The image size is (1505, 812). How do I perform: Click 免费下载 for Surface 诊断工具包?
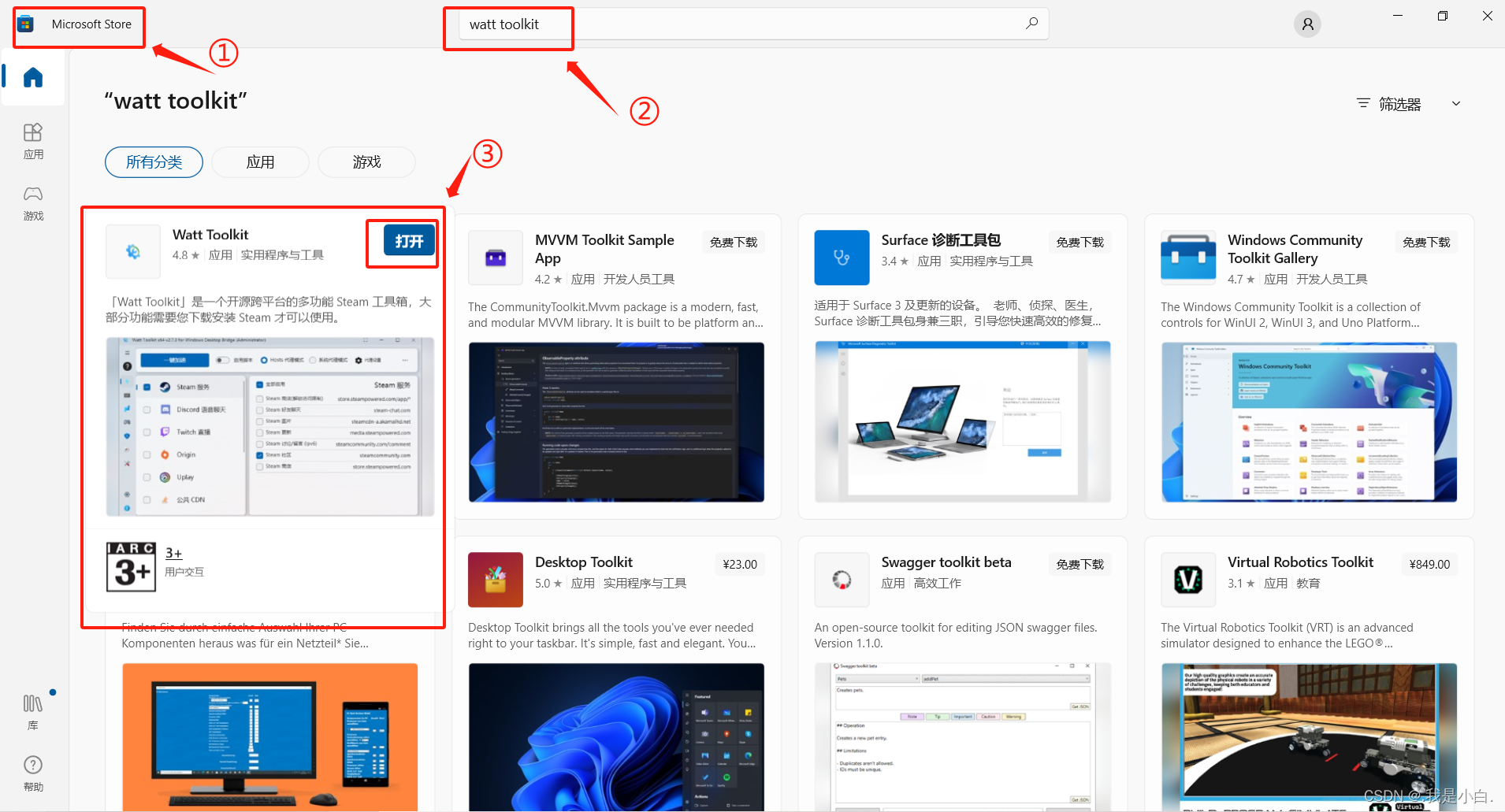click(x=1080, y=243)
